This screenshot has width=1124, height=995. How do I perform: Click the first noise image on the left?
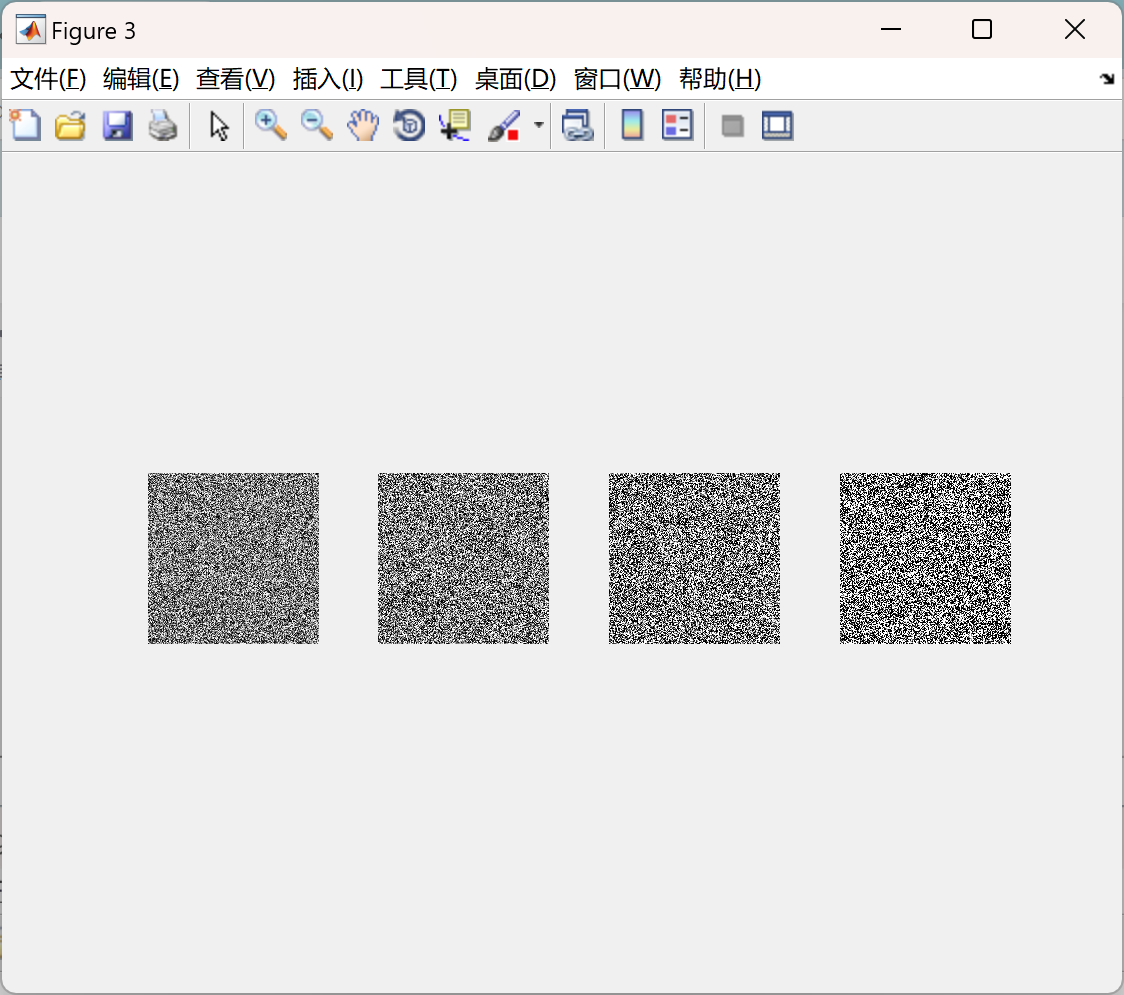(233, 558)
